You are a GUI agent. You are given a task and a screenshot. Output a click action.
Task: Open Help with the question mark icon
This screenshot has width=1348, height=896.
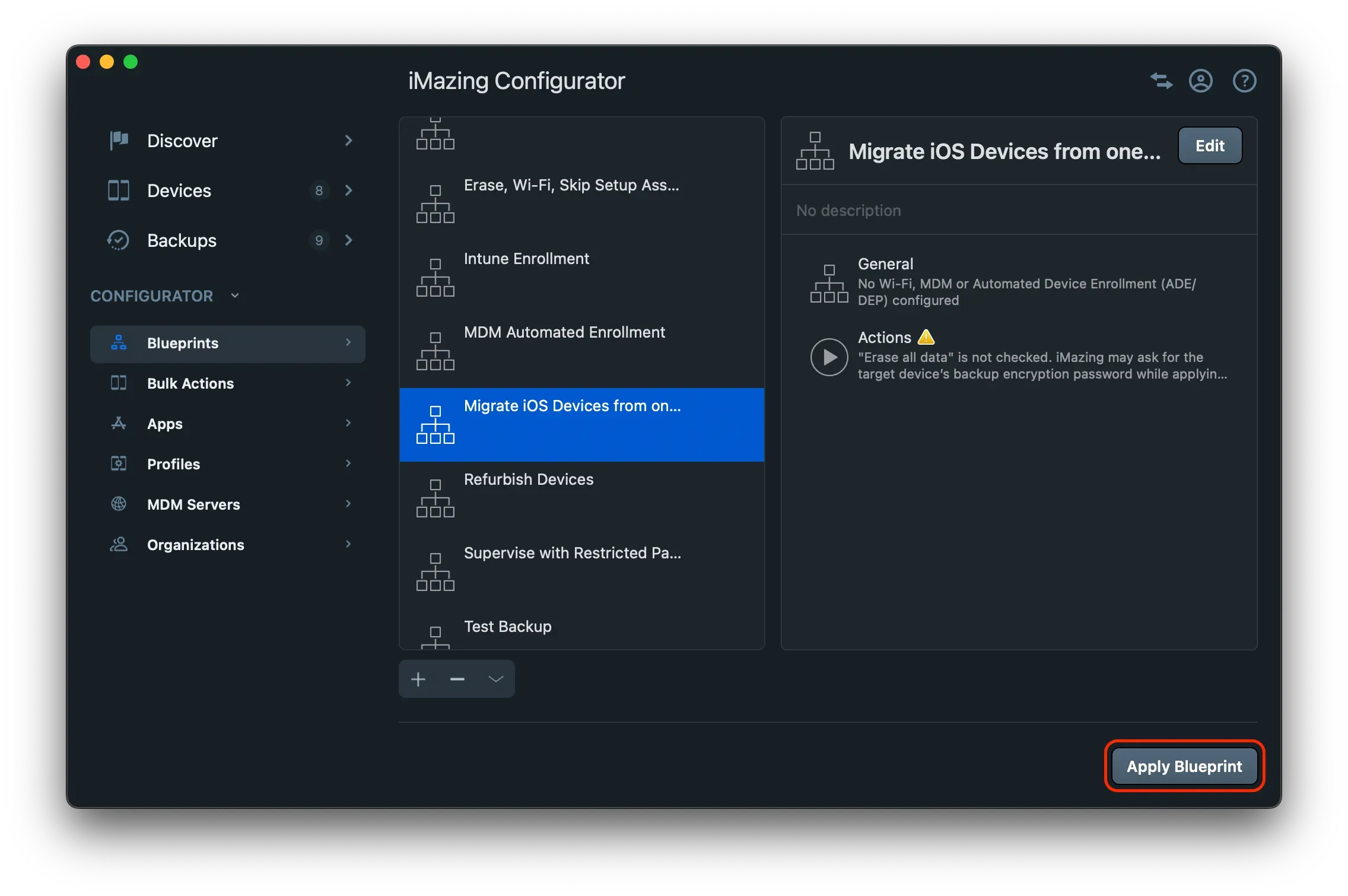click(x=1244, y=81)
